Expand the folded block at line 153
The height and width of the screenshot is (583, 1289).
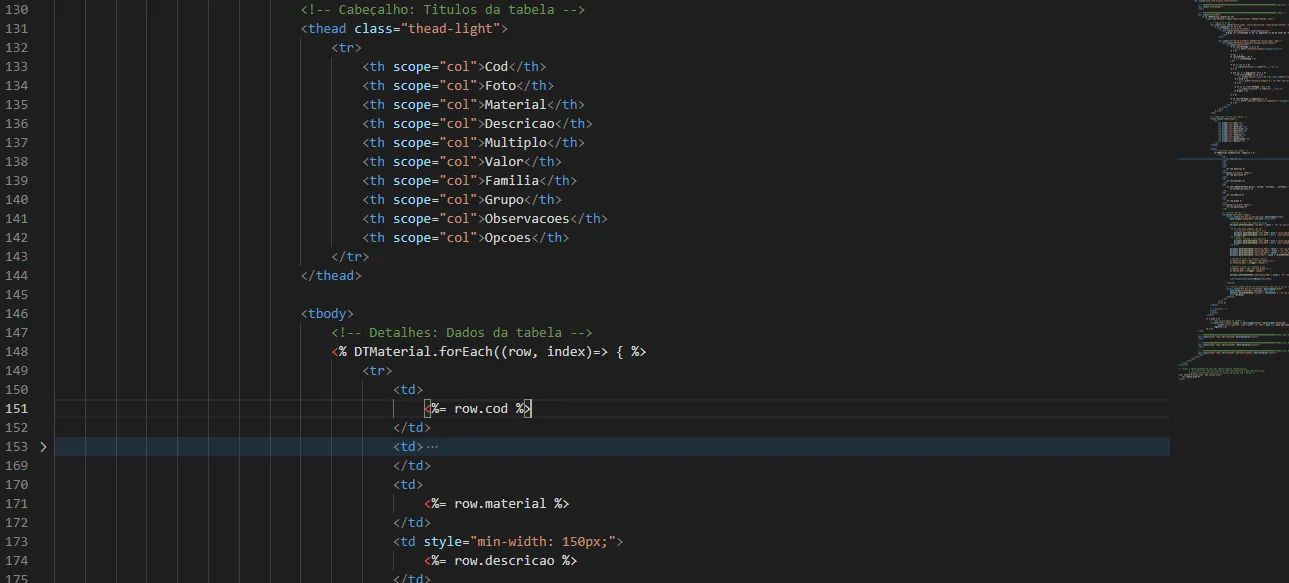pyautogui.click(x=43, y=447)
